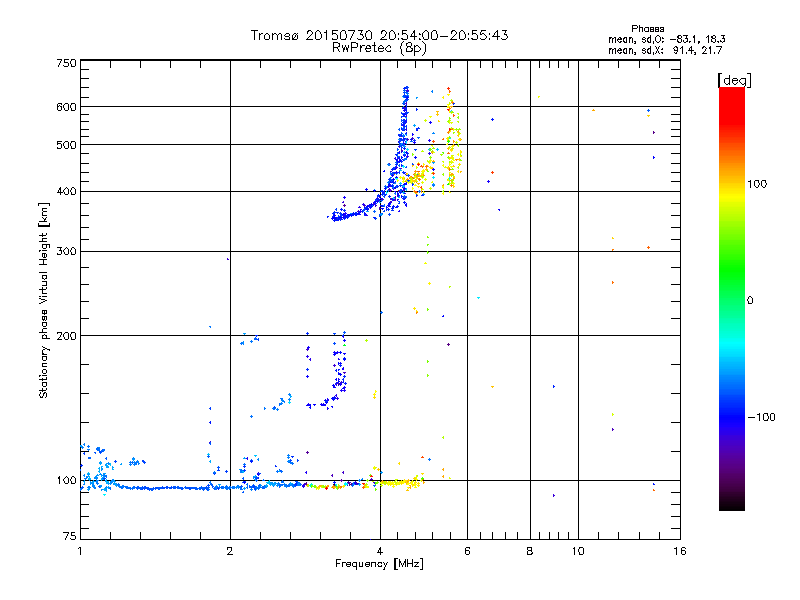Click the mean, sd,O statistics line
This screenshot has width=800, height=600.
pyautogui.click(x=665, y=39)
